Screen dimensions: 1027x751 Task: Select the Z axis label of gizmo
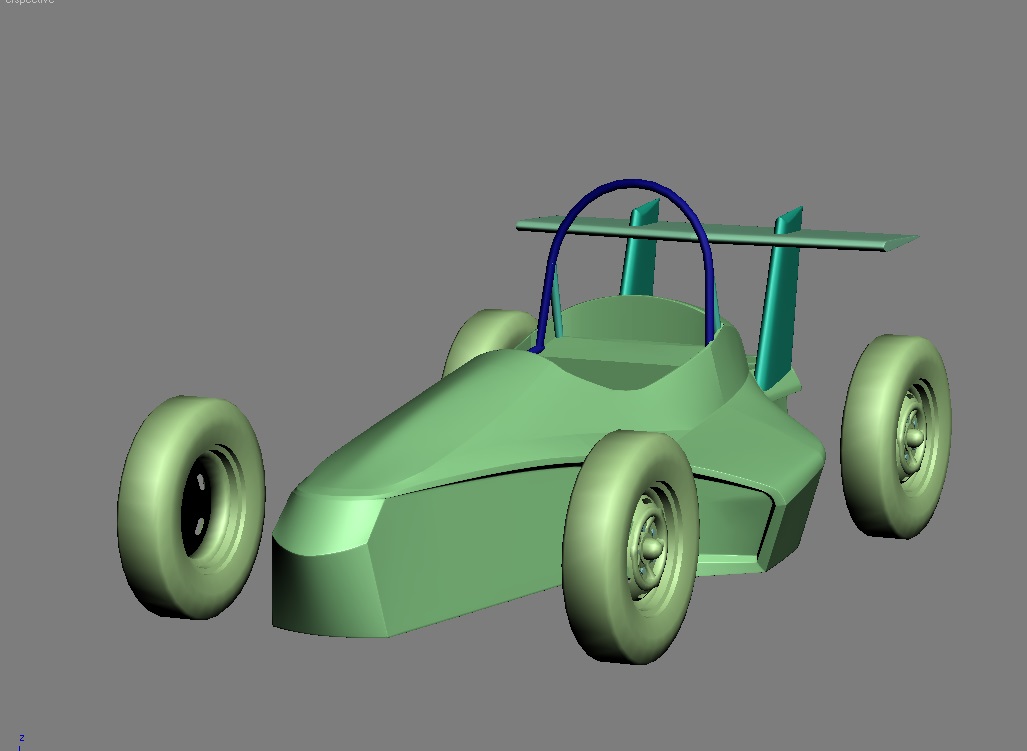[x=22, y=738]
